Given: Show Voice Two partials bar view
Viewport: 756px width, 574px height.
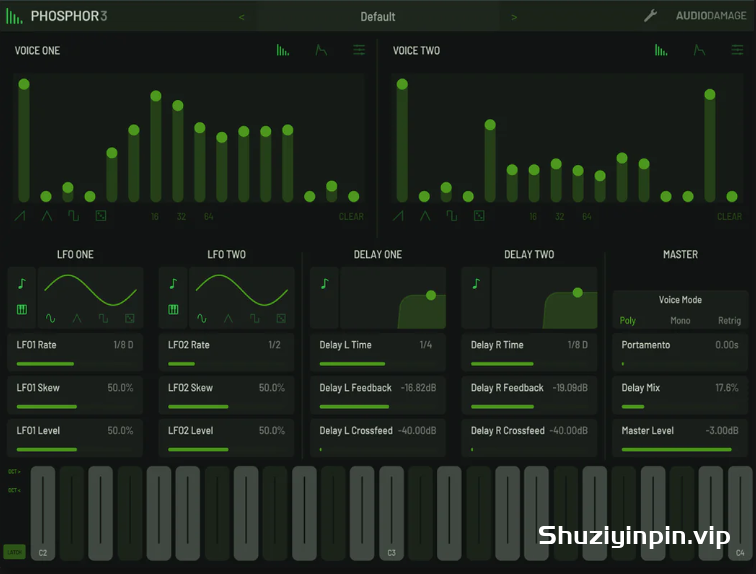Looking at the screenshot, I should [x=661, y=50].
